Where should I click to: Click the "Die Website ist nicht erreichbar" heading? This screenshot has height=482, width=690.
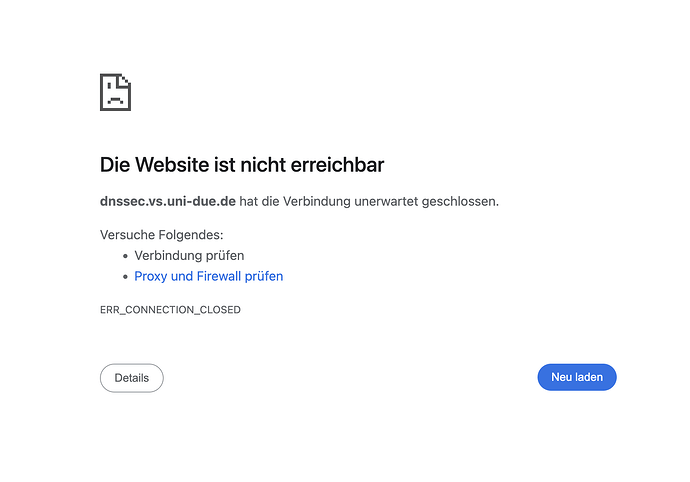[x=242, y=165]
